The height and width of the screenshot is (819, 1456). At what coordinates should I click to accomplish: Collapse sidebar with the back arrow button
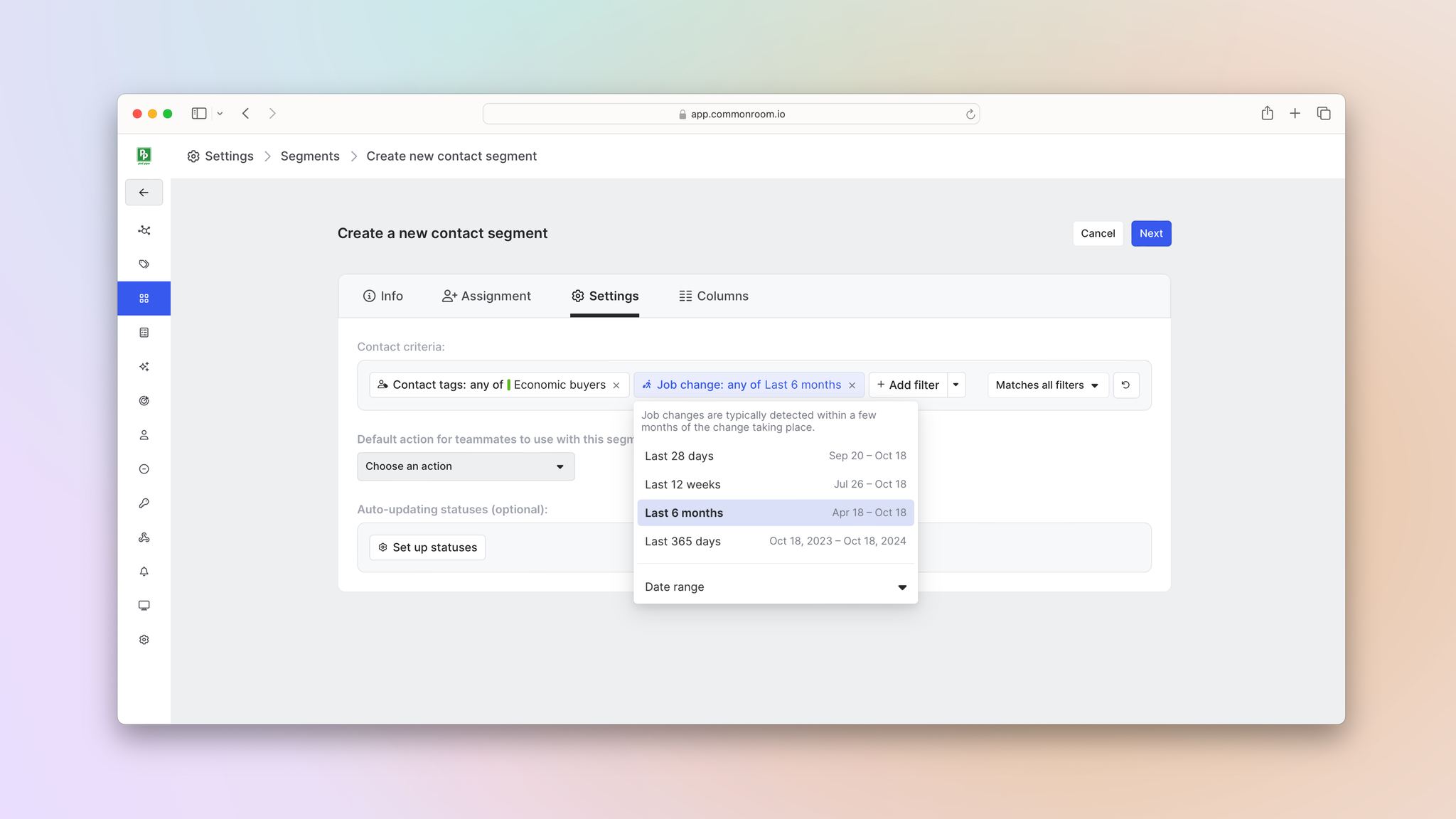pyautogui.click(x=144, y=193)
